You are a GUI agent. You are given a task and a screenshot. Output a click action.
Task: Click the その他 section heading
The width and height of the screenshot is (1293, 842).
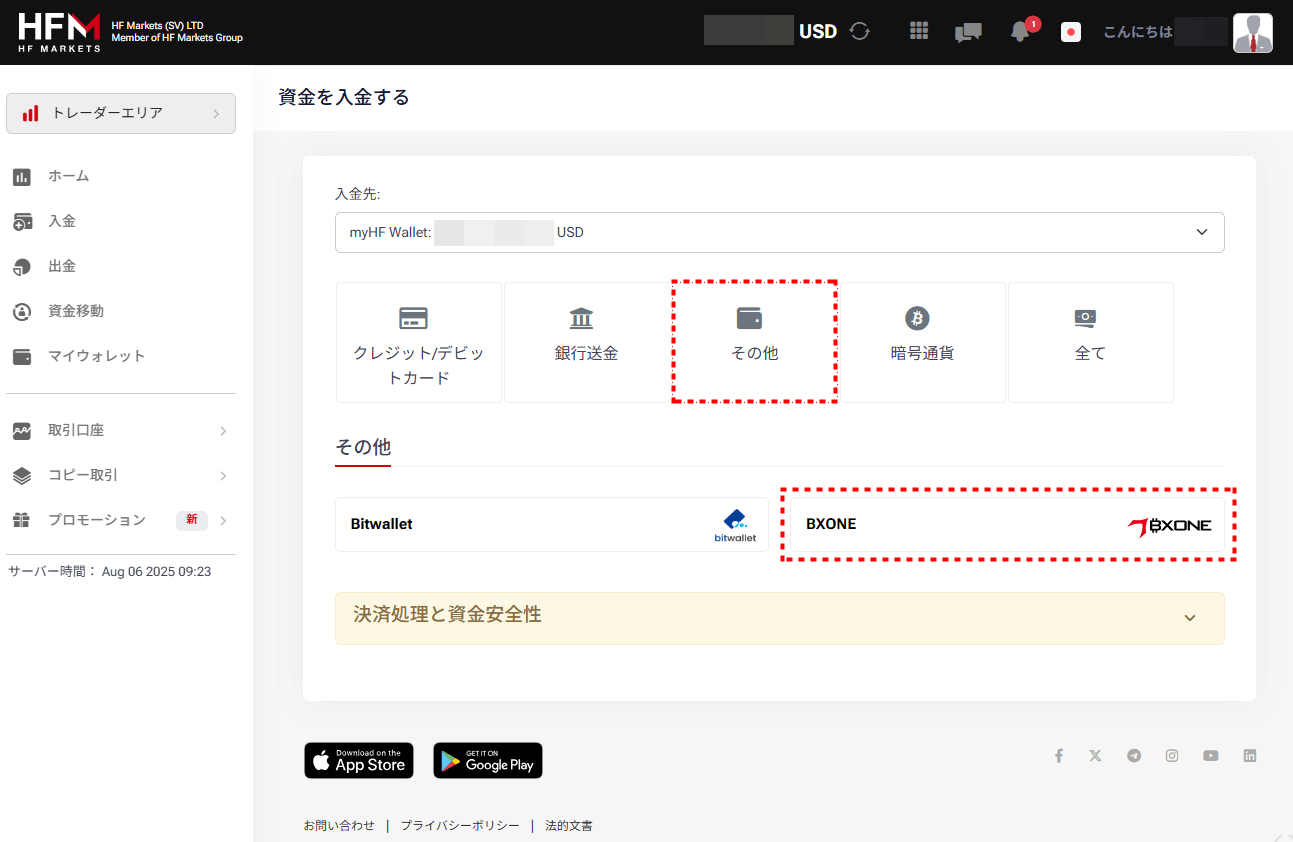[363, 447]
